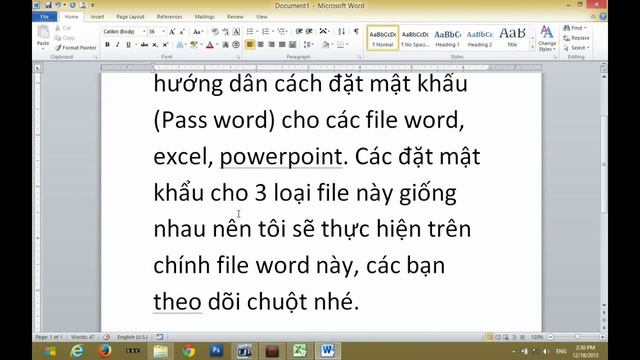The height and width of the screenshot is (360, 640).
Task: Grow font size with large A
Action: 172,31
